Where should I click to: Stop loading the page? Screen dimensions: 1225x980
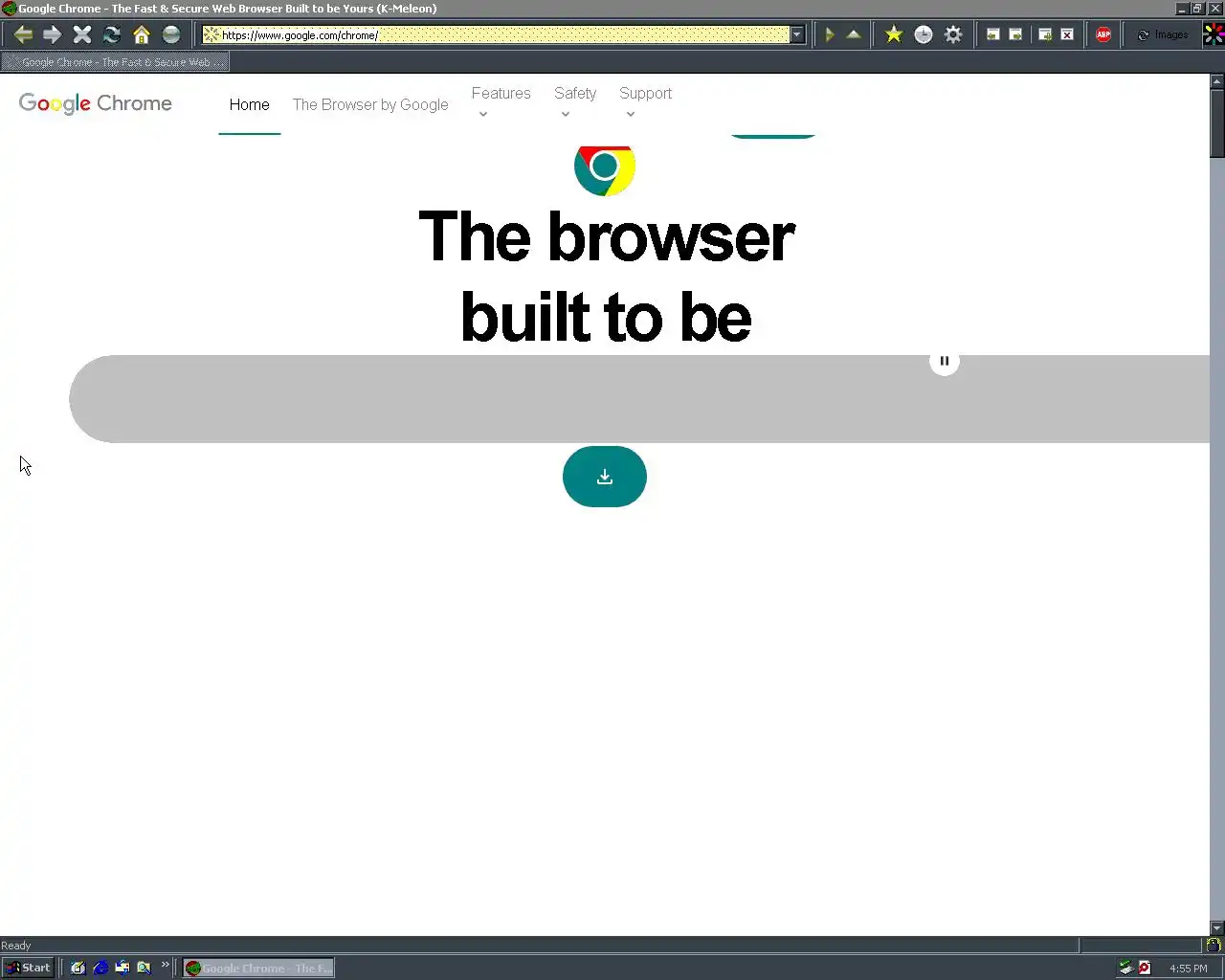82,34
